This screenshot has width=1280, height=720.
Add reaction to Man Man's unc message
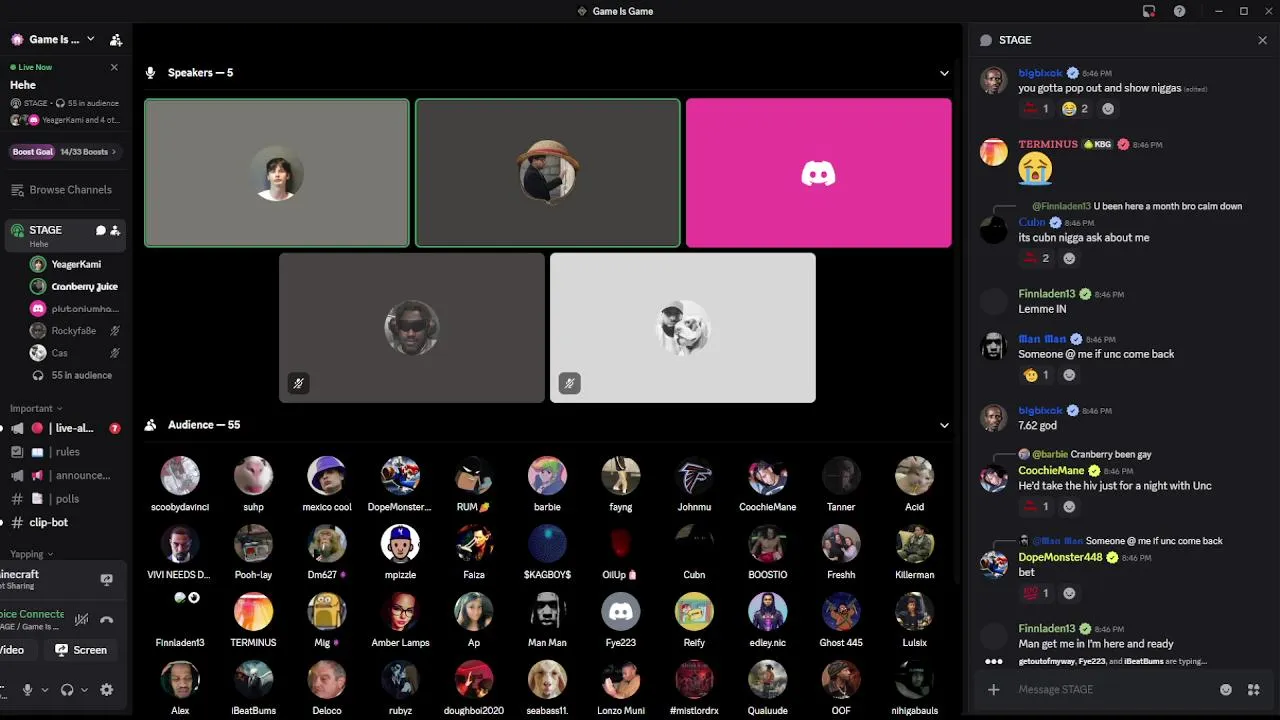click(x=1069, y=375)
